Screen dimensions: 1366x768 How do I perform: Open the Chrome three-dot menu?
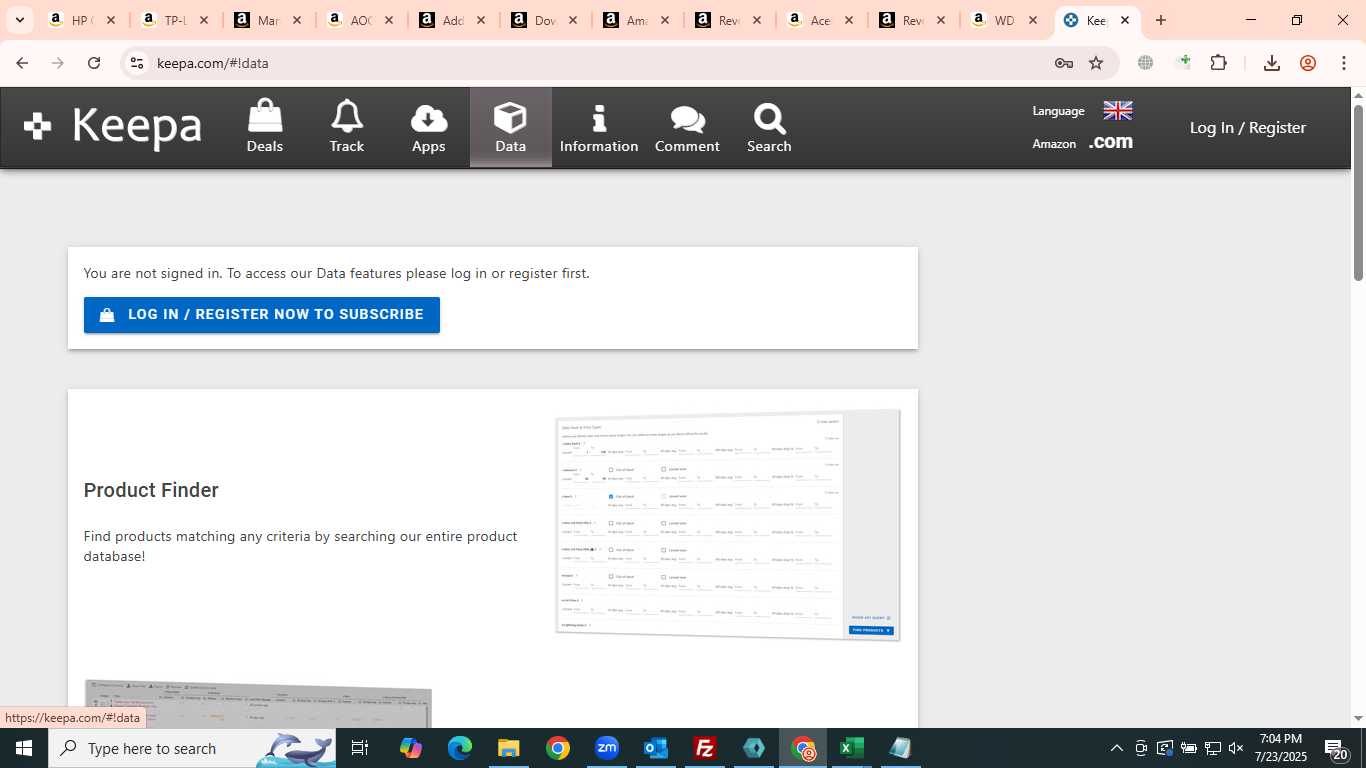coord(1344,63)
